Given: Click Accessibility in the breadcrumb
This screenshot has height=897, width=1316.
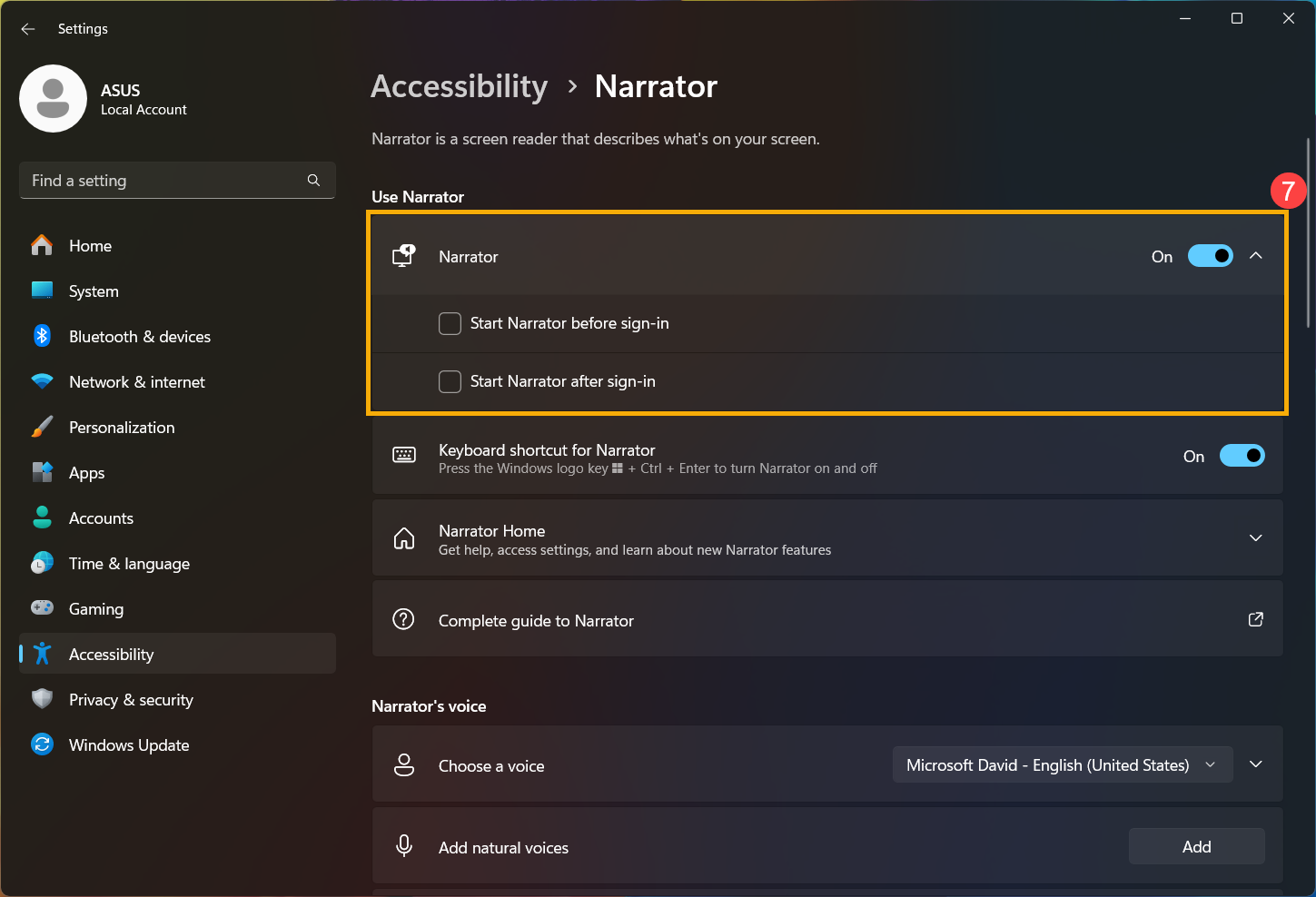Looking at the screenshot, I should coord(460,86).
